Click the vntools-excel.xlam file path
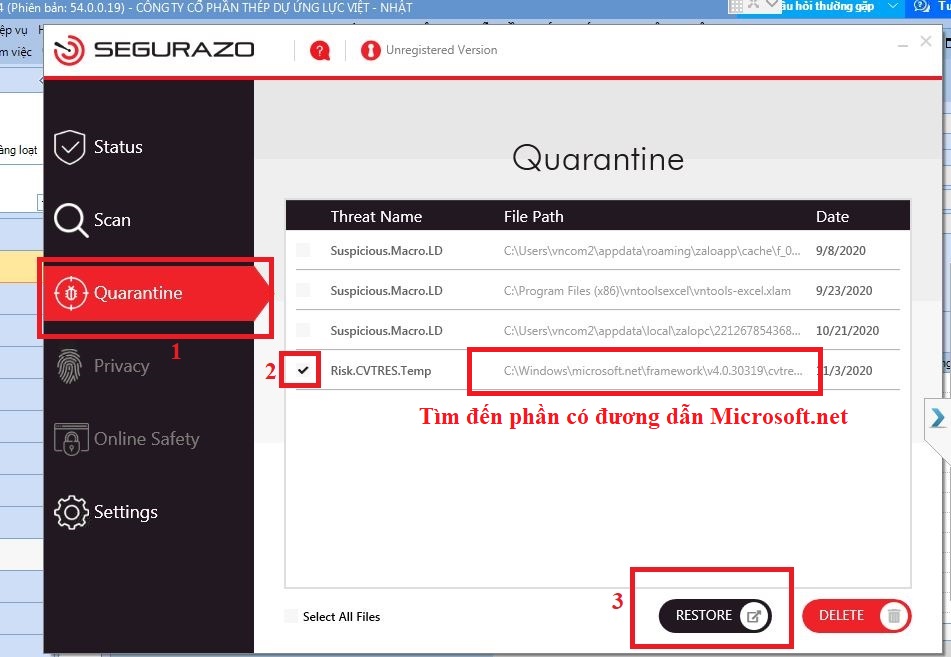This screenshot has width=951, height=657. click(647, 291)
